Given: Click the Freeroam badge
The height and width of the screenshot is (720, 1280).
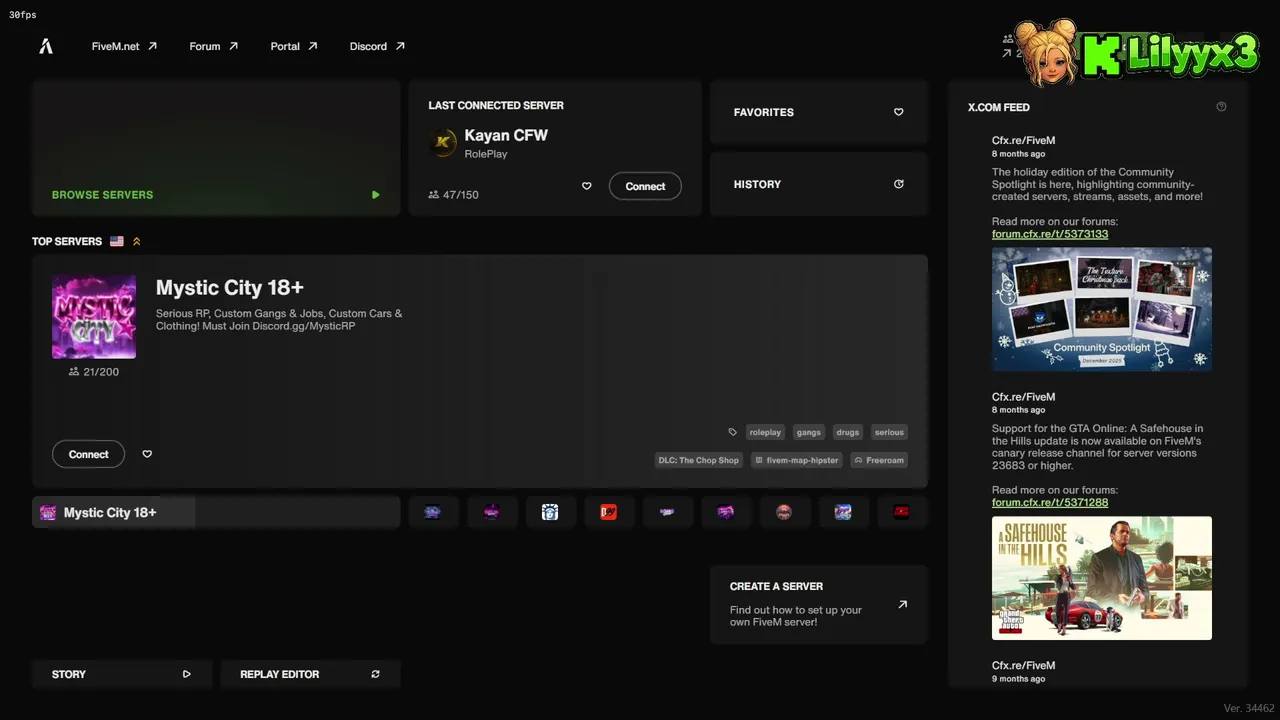Looking at the screenshot, I should point(879,460).
